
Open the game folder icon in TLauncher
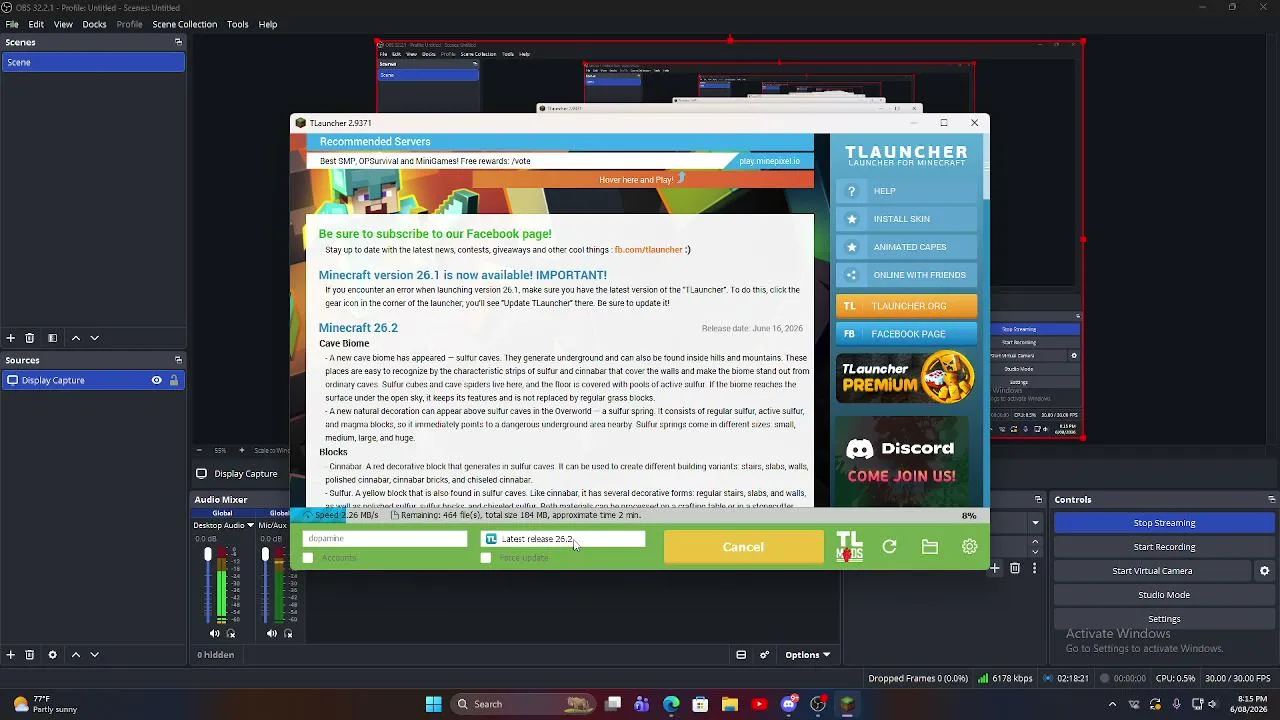tap(930, 547)
